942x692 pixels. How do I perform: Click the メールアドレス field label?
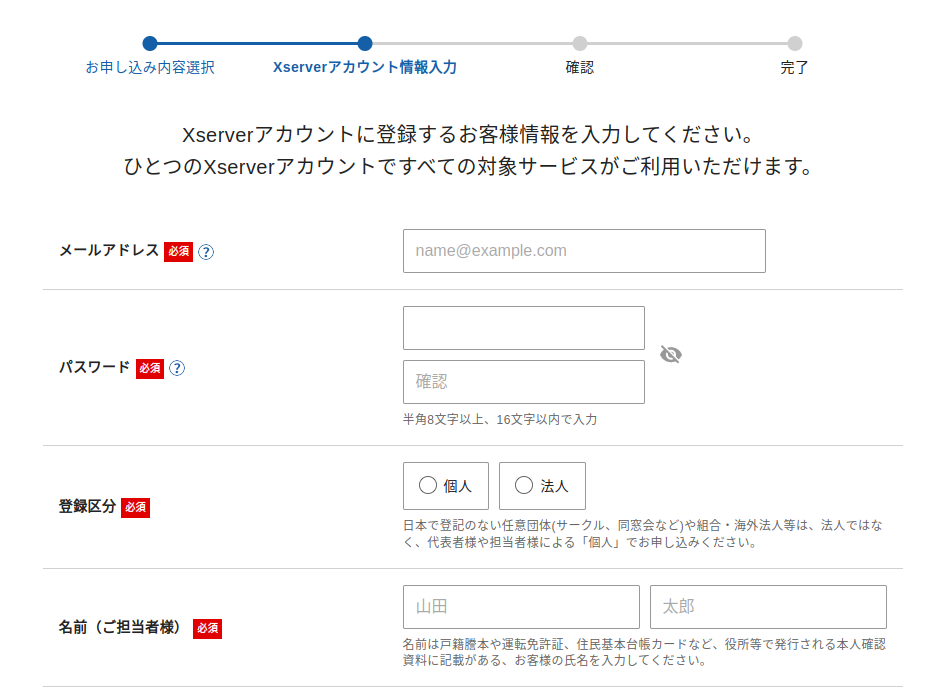(109, 251)
